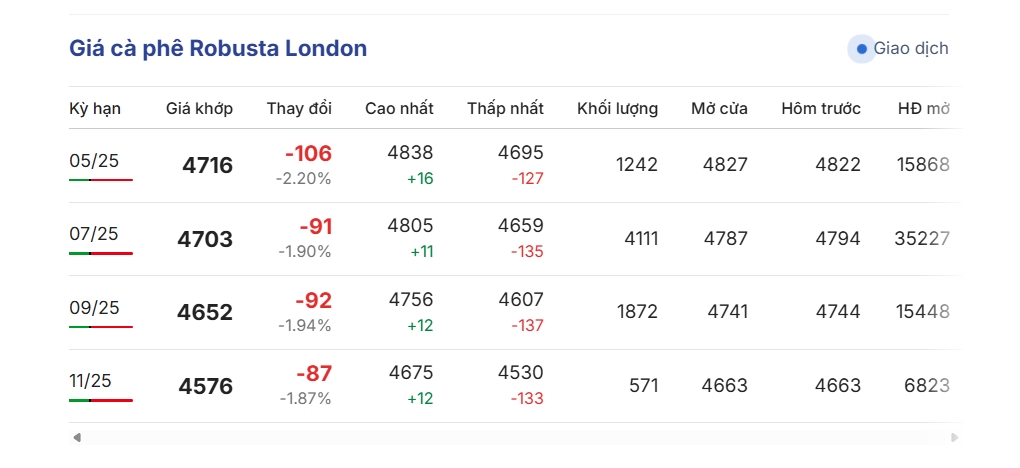Viewport: 1020px width, 468px height.
Task: Select the 11/25 contract term
Action: click(x=90, y=381)
